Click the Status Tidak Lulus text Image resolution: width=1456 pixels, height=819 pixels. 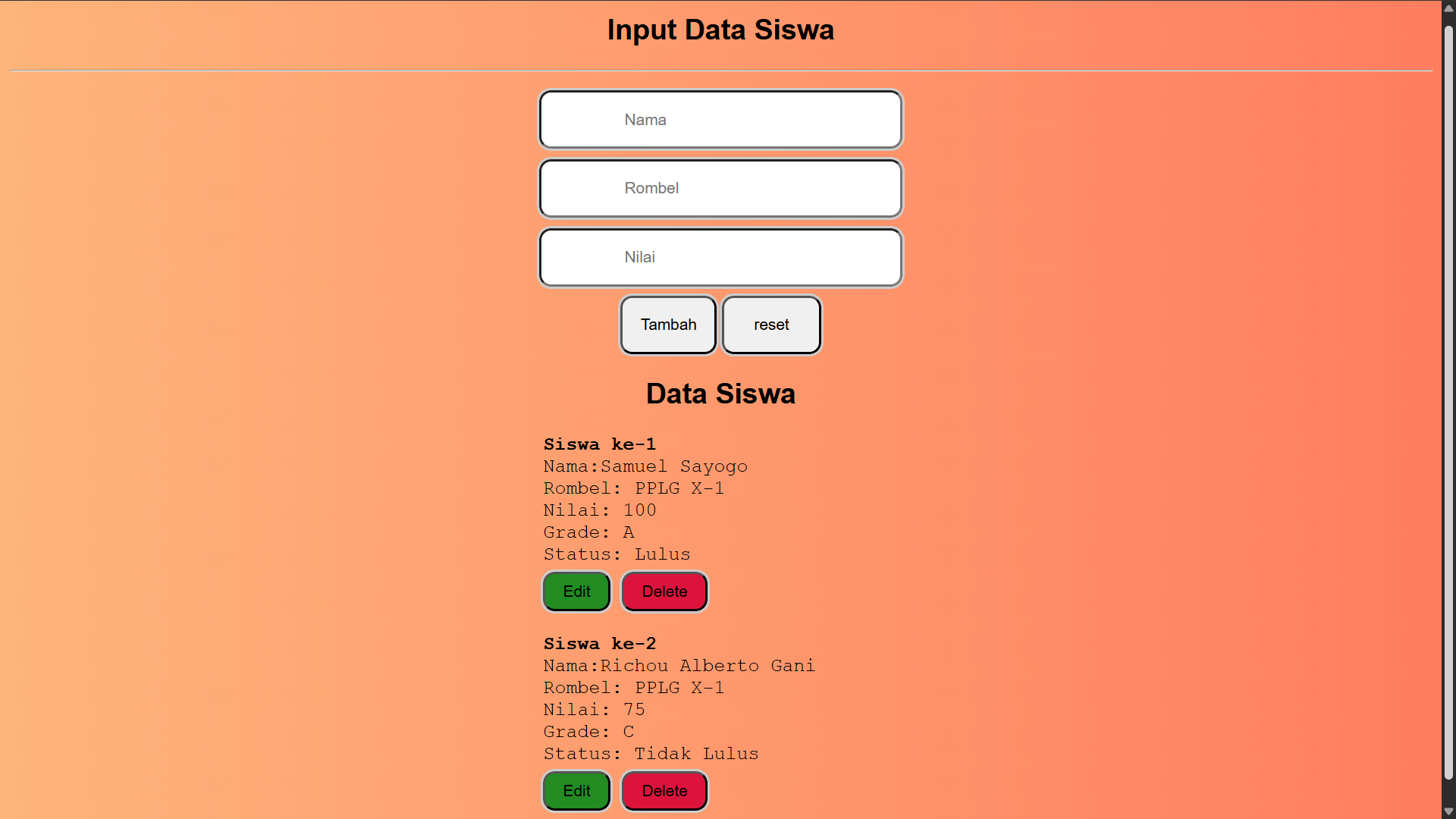(x=651, y=754)
